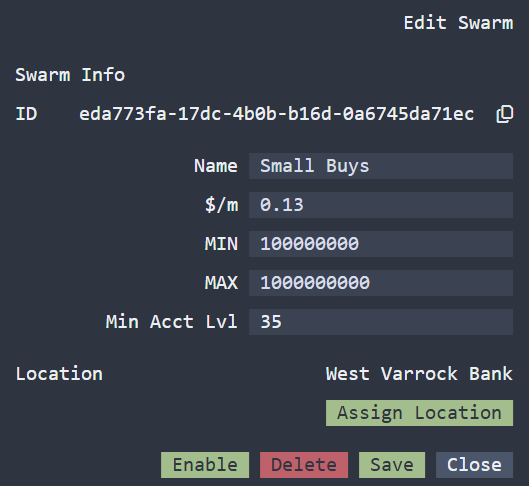This screenshot has height=486, width=529.
Task: Click the Edit Swarm title
Action: coord(458,23)
